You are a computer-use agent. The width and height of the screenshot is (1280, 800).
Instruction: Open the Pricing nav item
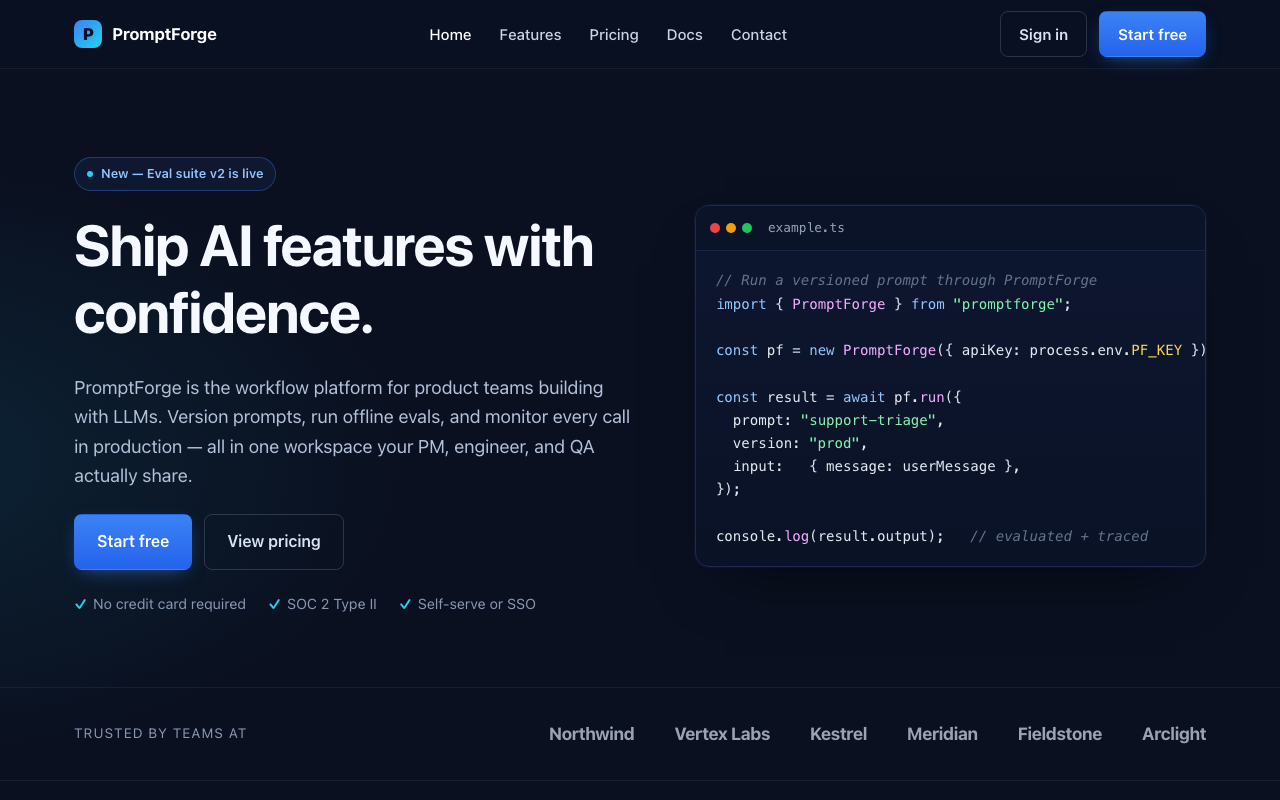point(614,35)
